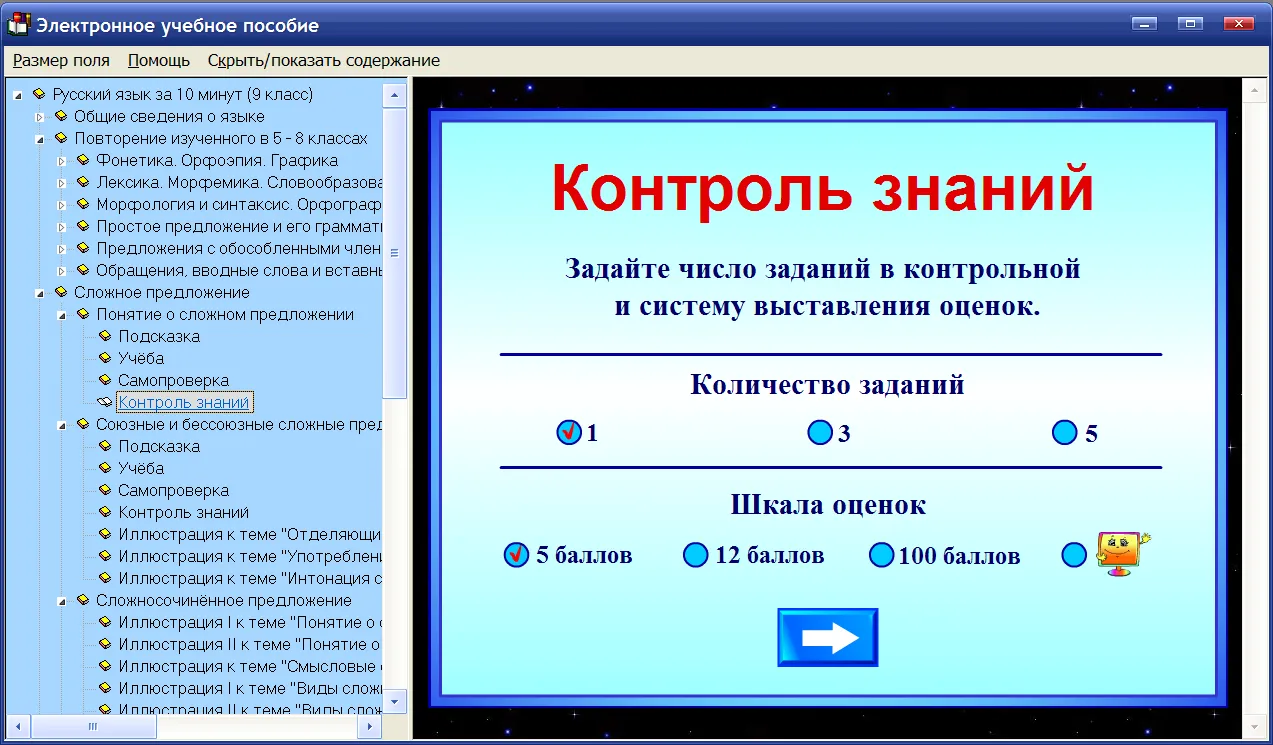Open Иллюстрация к теме "Интонация с..." item

tap(250, 578)
